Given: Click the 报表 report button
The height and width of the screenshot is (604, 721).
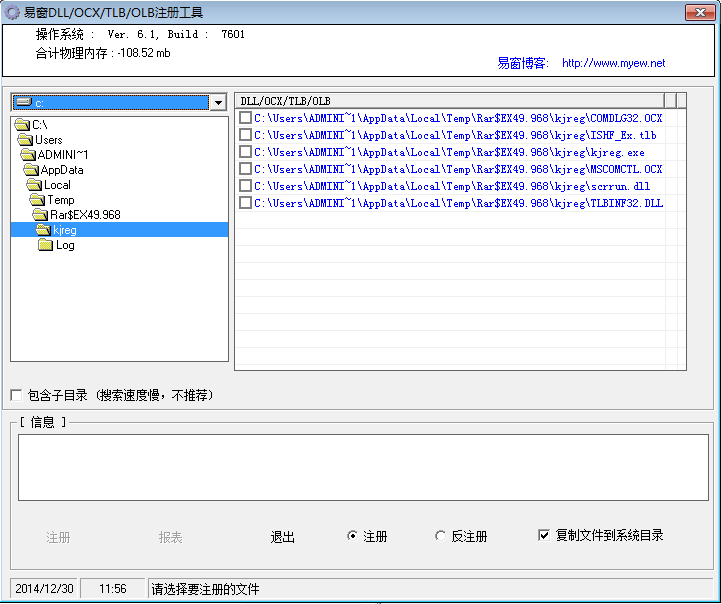Looking at the screenshot, I should click(x=170, y=537).
